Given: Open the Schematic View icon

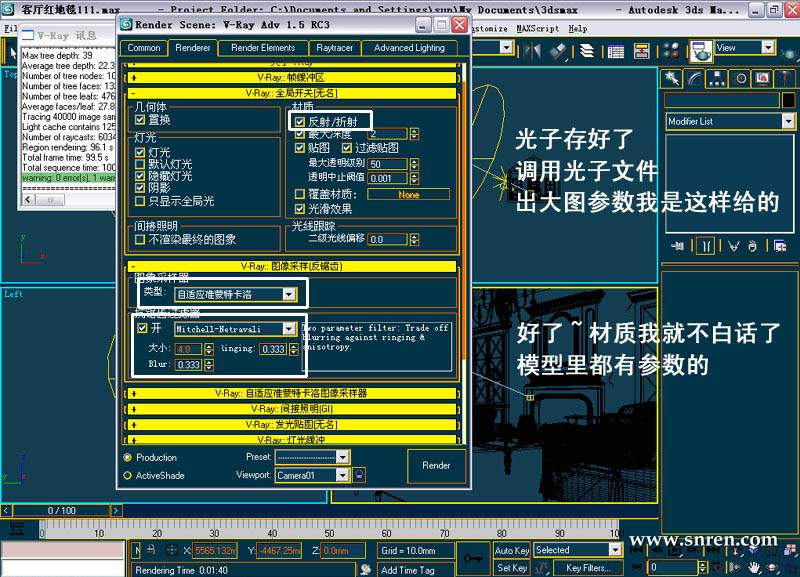Looking at the screenshot, I should click(641, 51).
